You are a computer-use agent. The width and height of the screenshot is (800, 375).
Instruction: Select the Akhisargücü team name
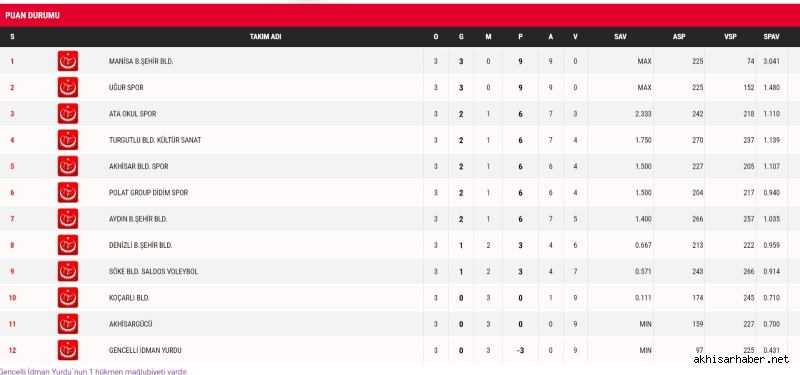click(x=130, y=324)
